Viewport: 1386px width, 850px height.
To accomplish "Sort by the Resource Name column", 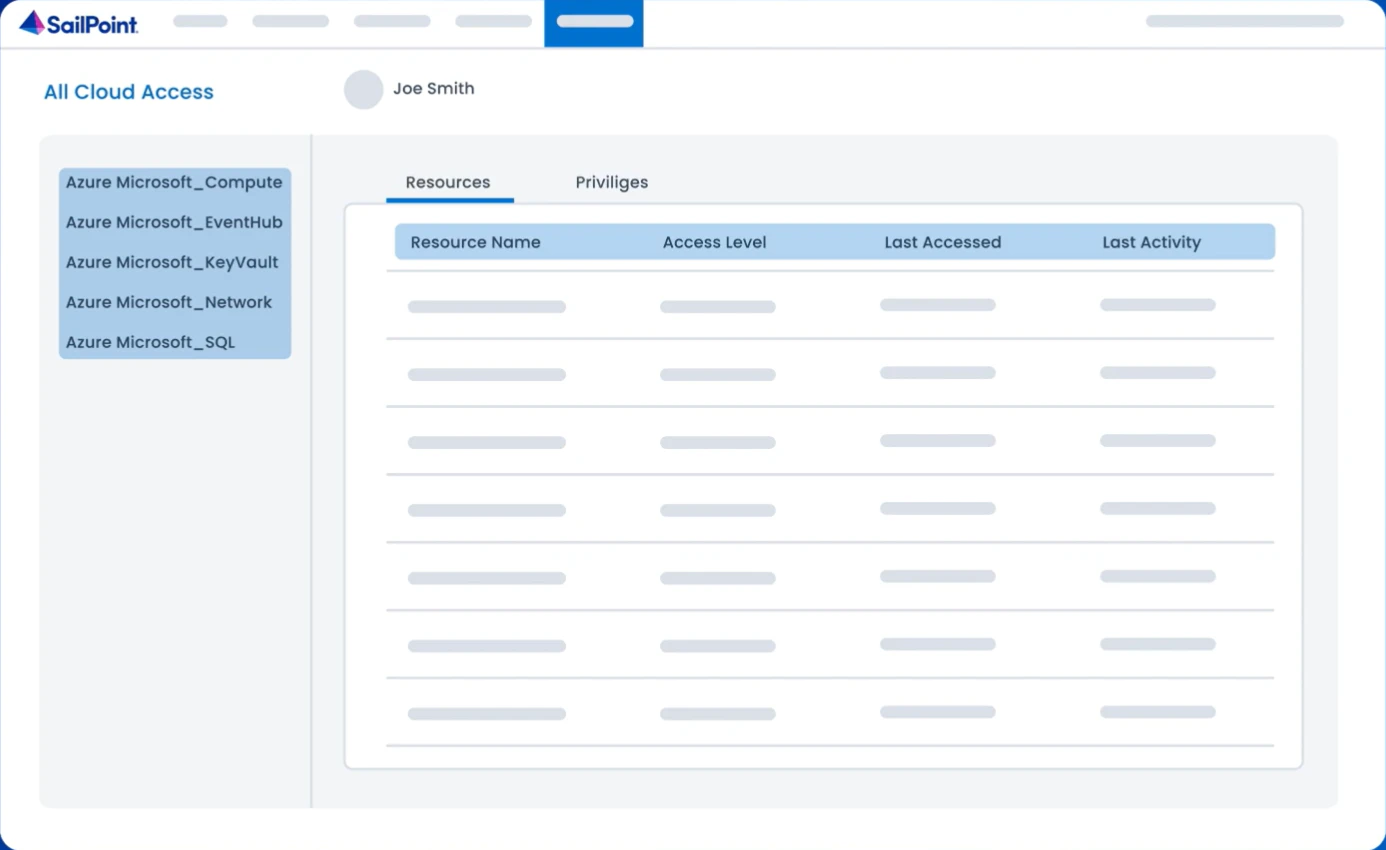I will (476, 242).
